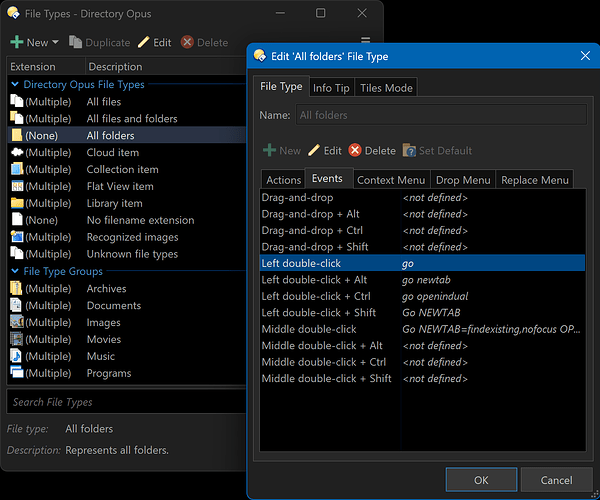Collapse the Directory Opus File Types group

[15, 84]
